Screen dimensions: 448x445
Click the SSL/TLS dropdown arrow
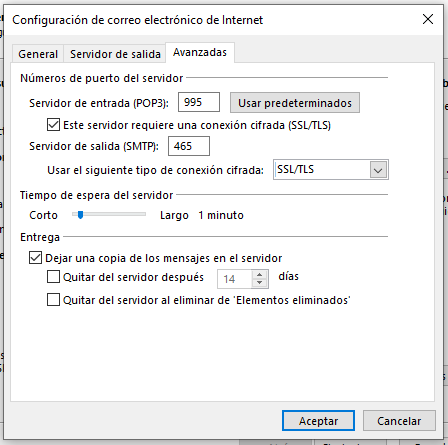click(378, 170)
